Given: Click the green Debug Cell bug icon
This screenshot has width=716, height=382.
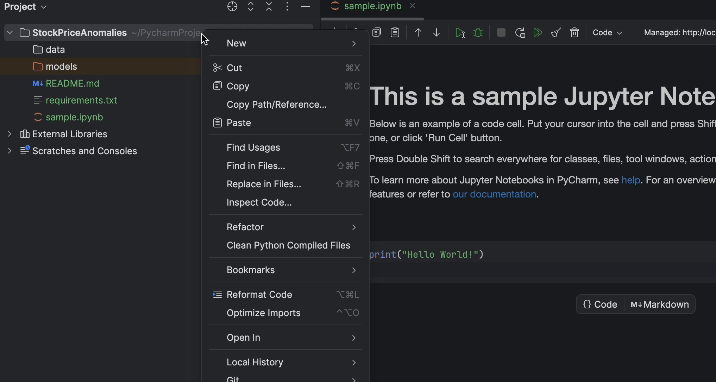Looking at the screenshot, I should (x=478, y=32).
